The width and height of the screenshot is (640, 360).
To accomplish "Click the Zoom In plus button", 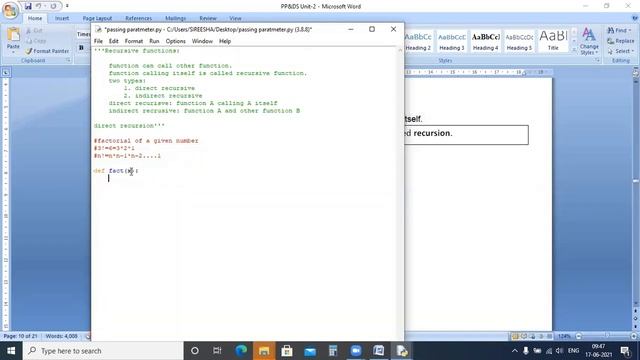I will (633, 336).
